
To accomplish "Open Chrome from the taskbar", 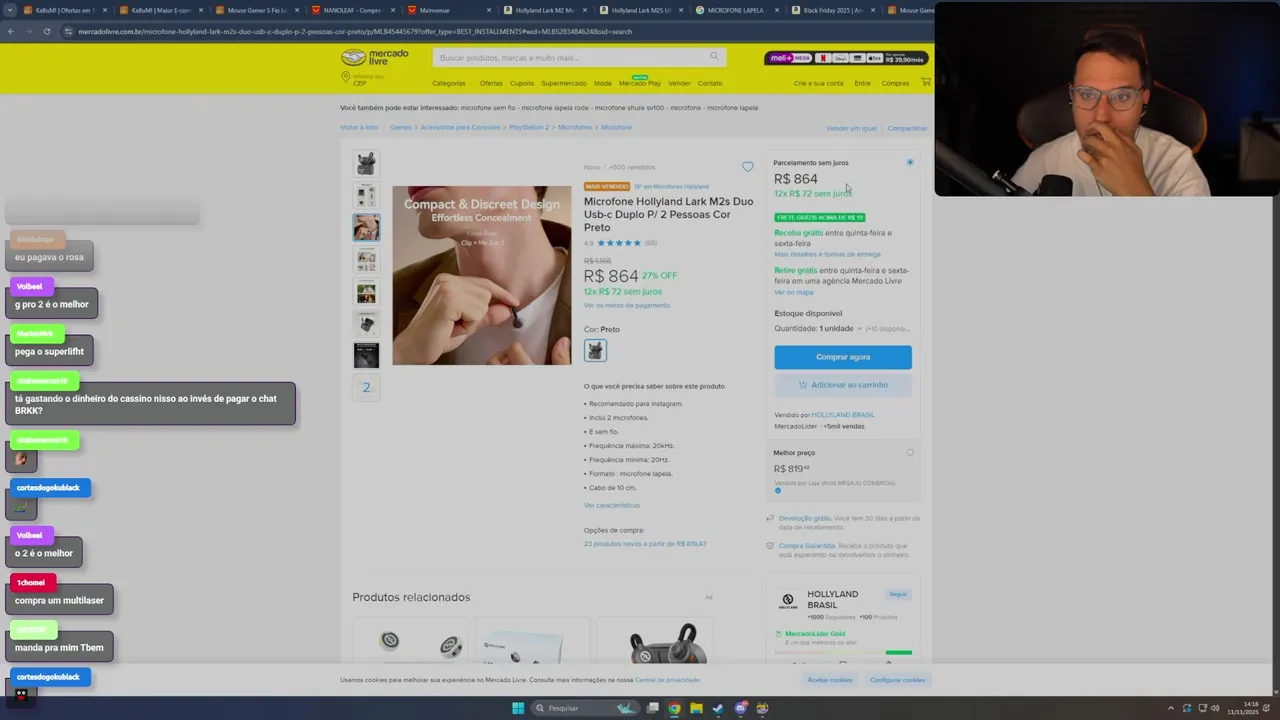I will click(674, 708).
